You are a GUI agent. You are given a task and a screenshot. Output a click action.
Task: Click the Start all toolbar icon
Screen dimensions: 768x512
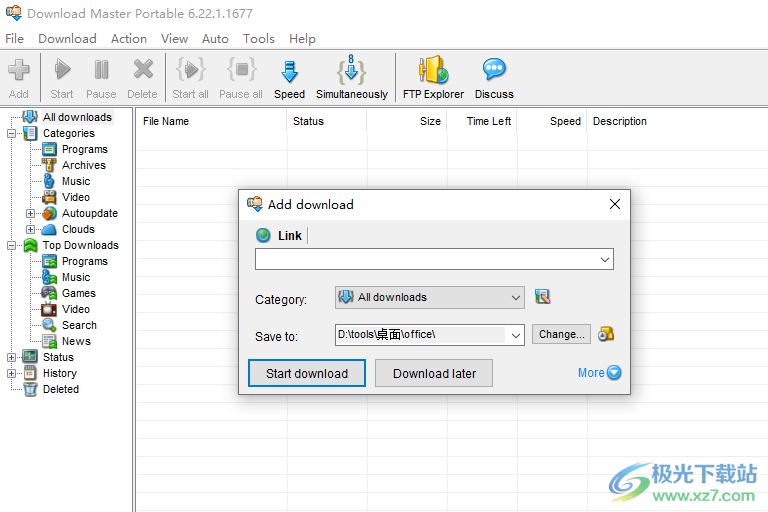pos(191,78)
